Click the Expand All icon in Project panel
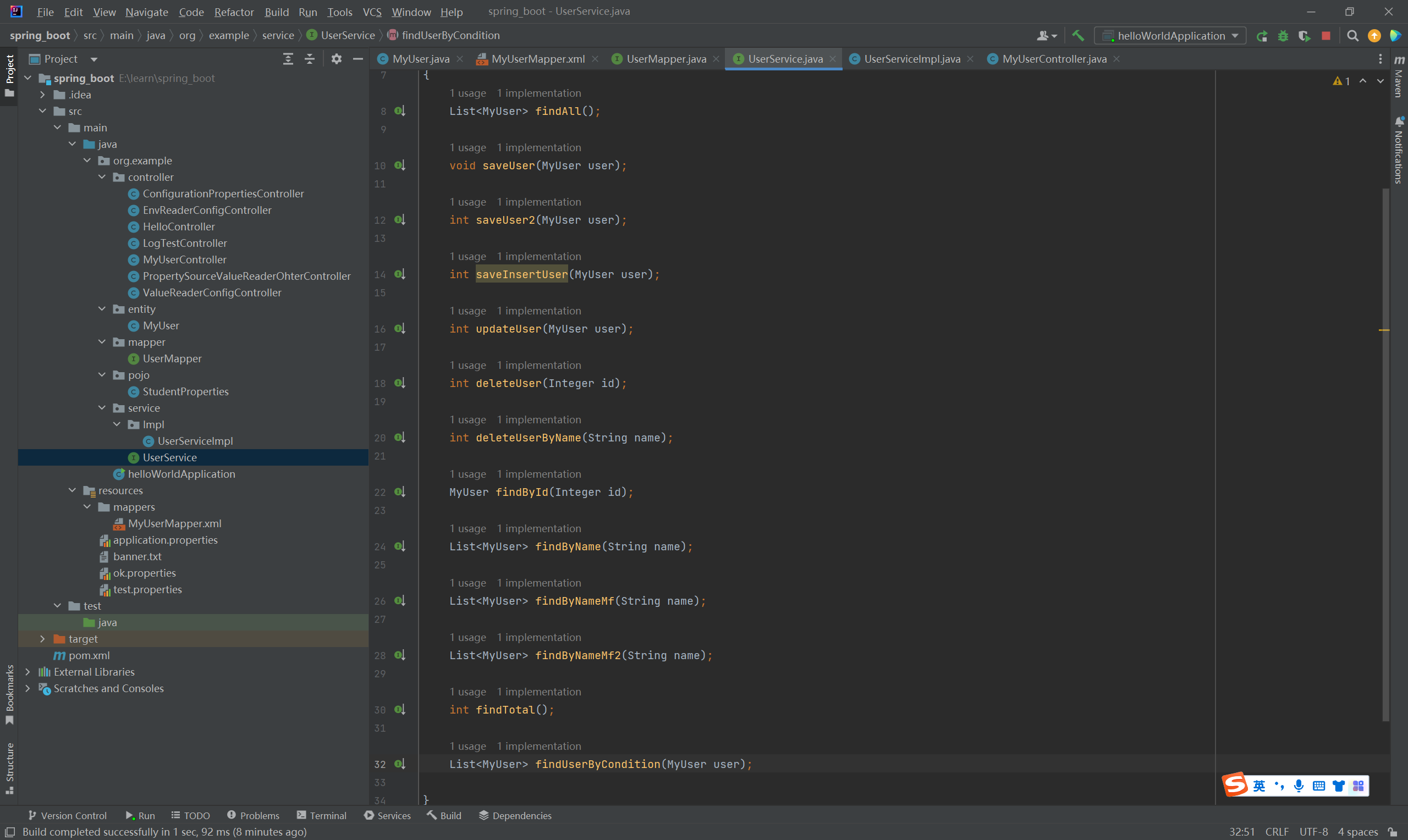The image size is (1408, 840). (288, 59)
